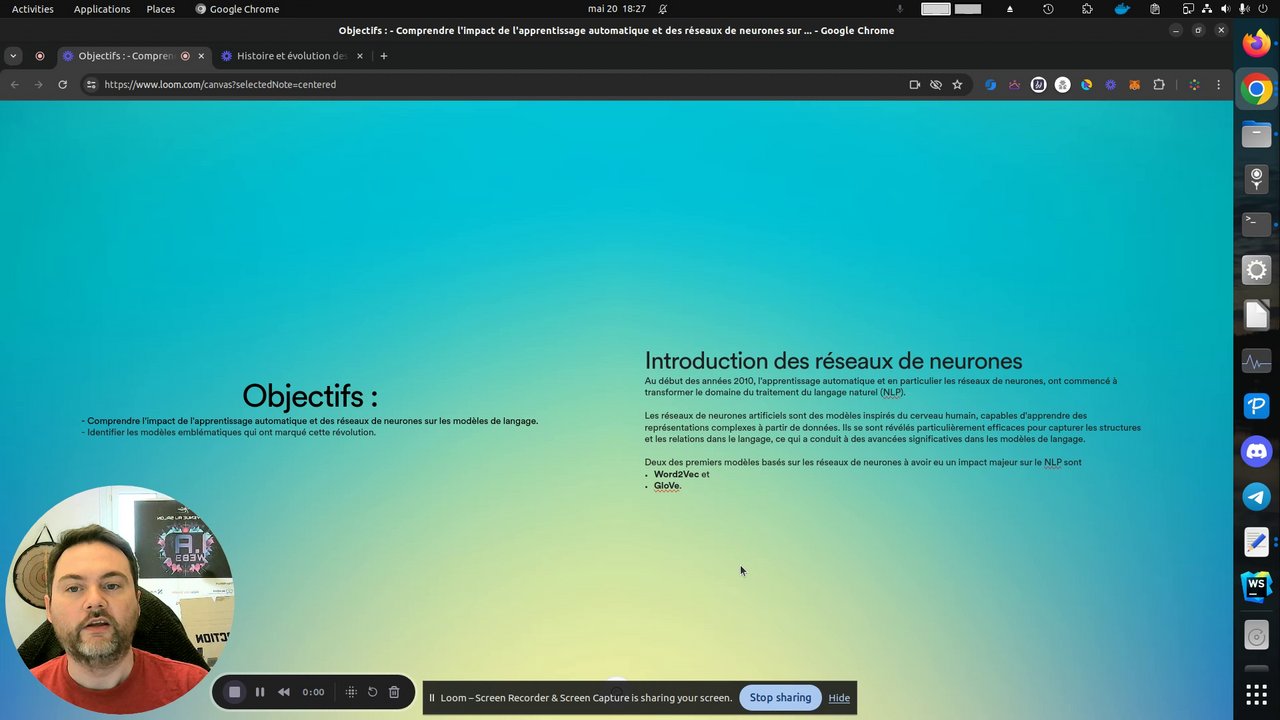Delete the recording with the trash icon
This screenshot has height=720, width=1280.
(394, 692)
